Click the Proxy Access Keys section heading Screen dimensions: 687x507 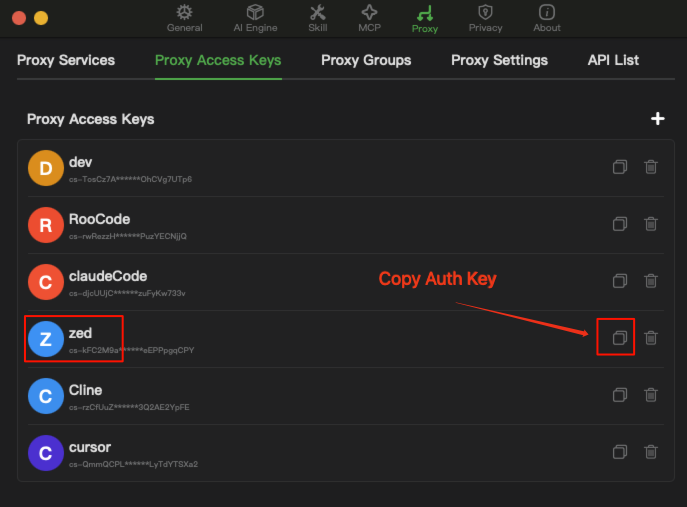coord(91,119)
